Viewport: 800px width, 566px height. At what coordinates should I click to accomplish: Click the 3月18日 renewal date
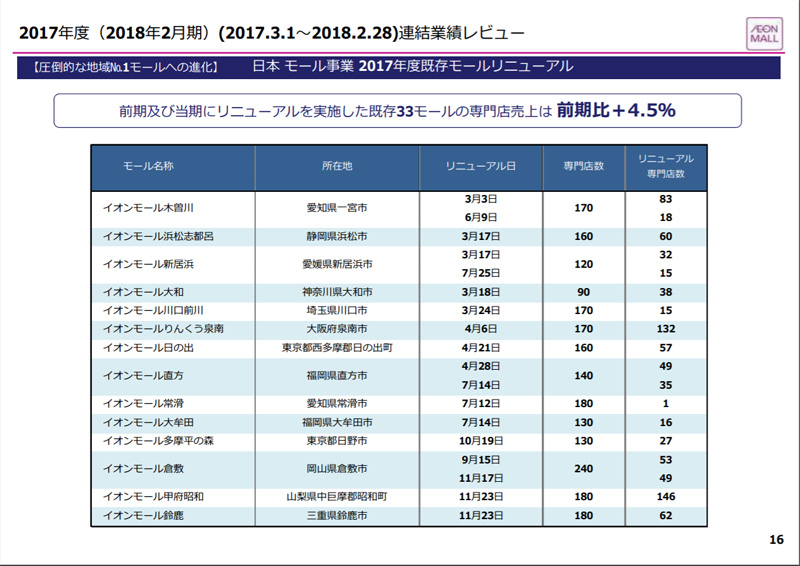[481, 292]
